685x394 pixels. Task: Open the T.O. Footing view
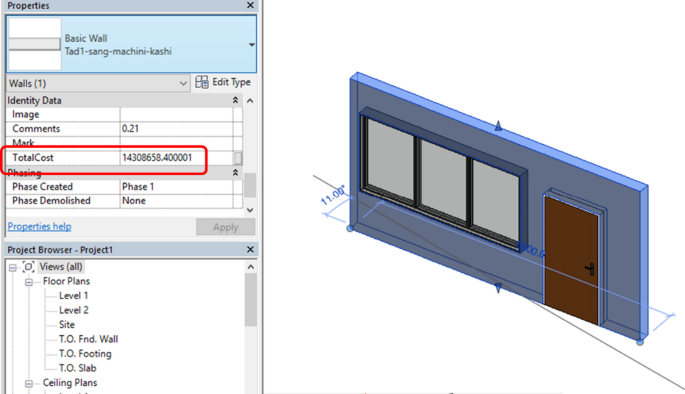point(85,353)
